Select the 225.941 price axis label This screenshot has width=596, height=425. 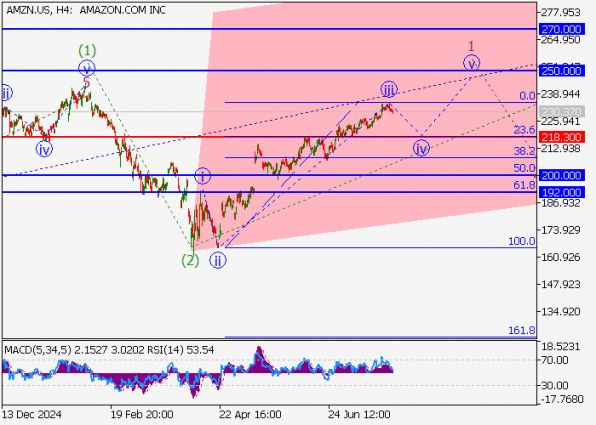click(x=561, y=121)
